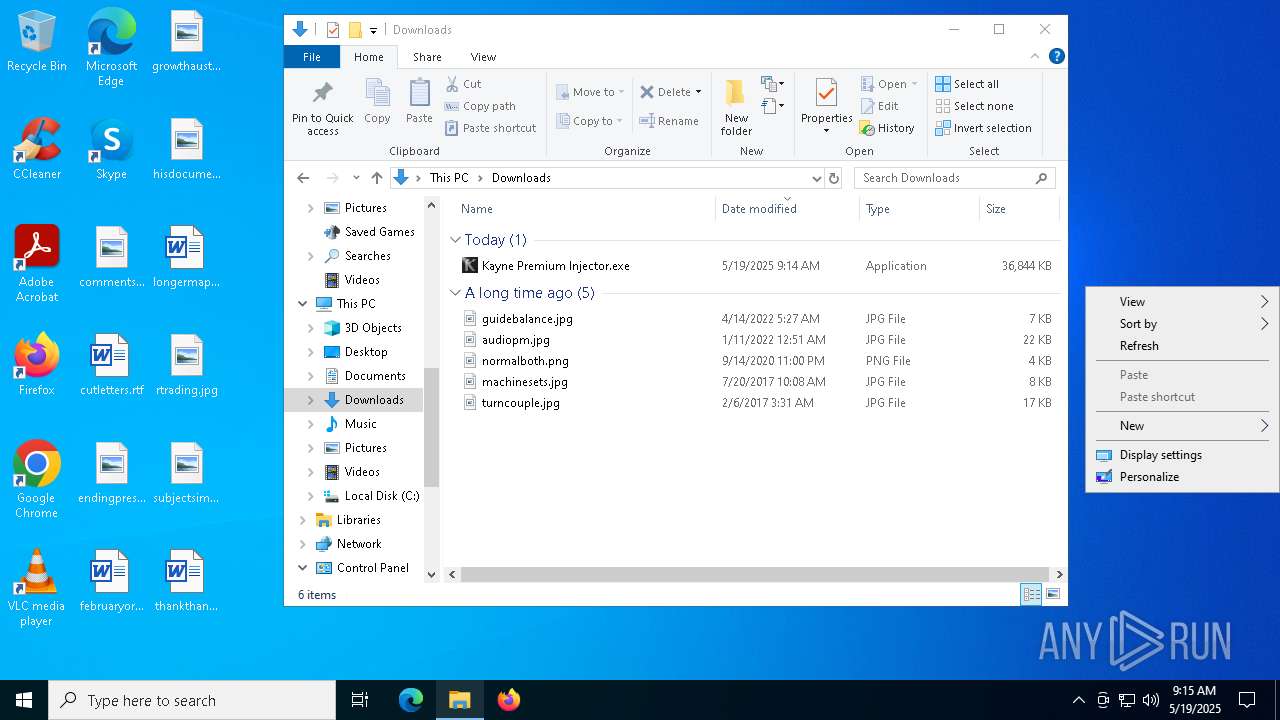Click Select none in ribbon
This screenshot has width=1280, height=720.
974,106
